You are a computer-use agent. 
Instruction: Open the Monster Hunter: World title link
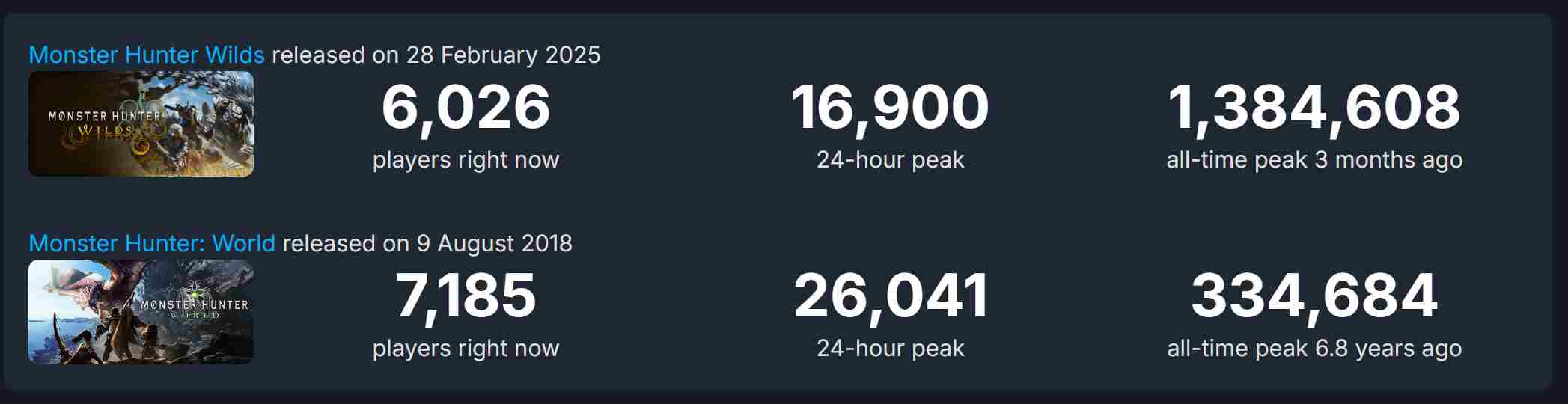coord(152,243)
